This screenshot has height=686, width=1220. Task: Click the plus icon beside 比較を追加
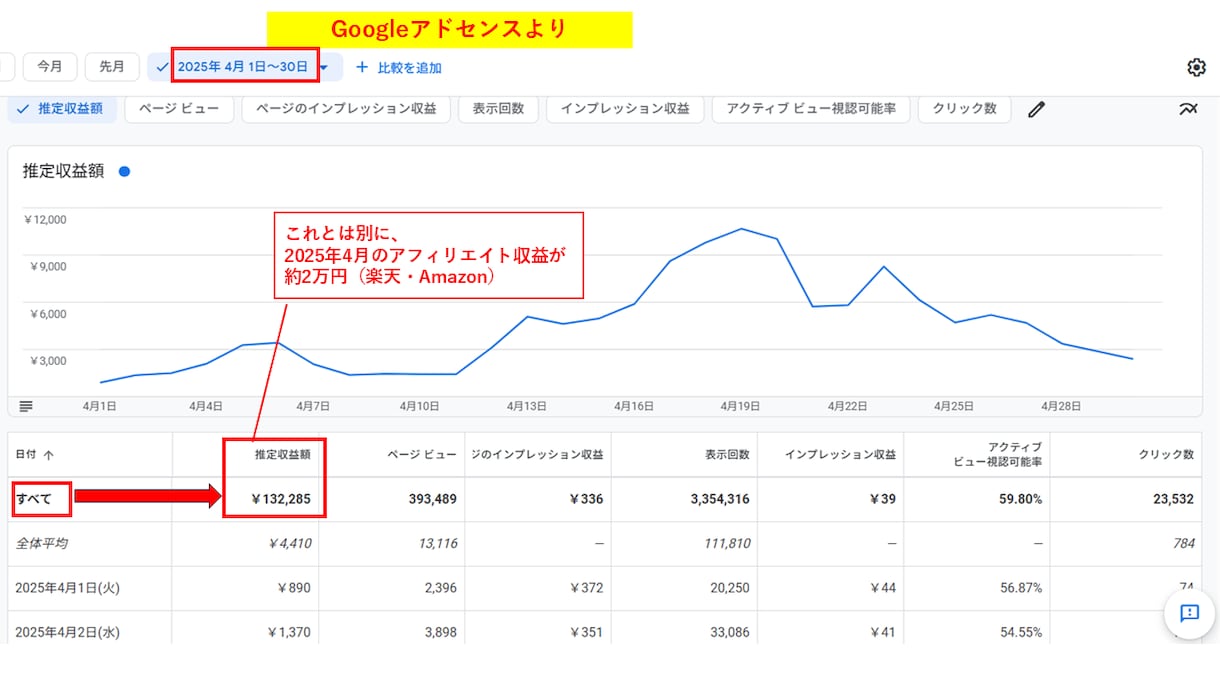[362, 67]
